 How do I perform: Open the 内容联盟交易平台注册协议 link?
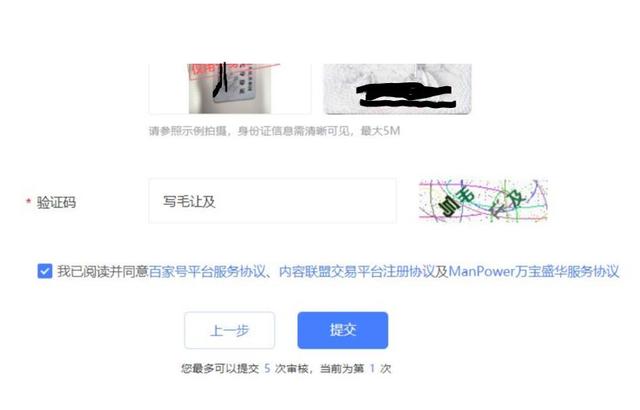coord(356,271)
